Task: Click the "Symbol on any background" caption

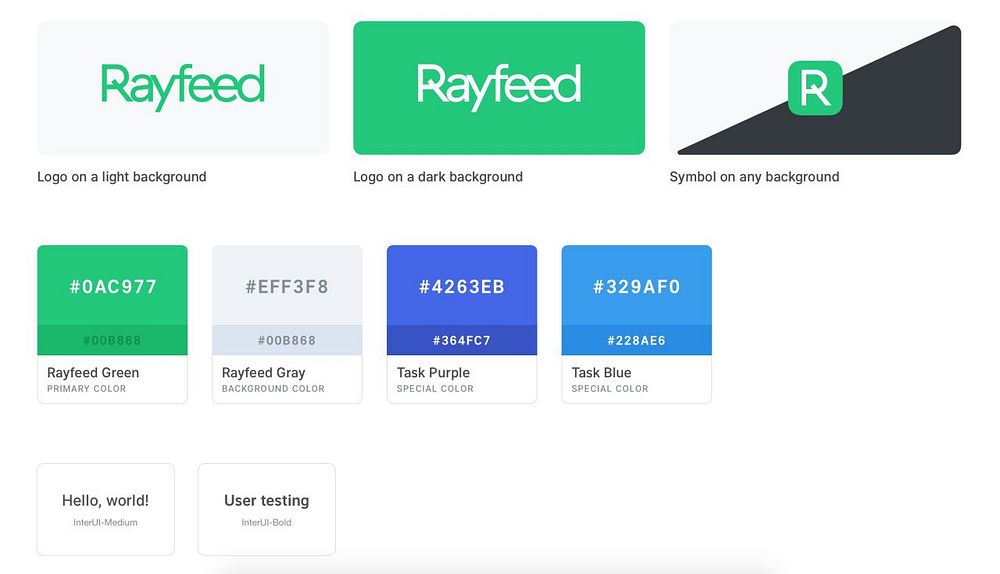Action: click(754, 177)
